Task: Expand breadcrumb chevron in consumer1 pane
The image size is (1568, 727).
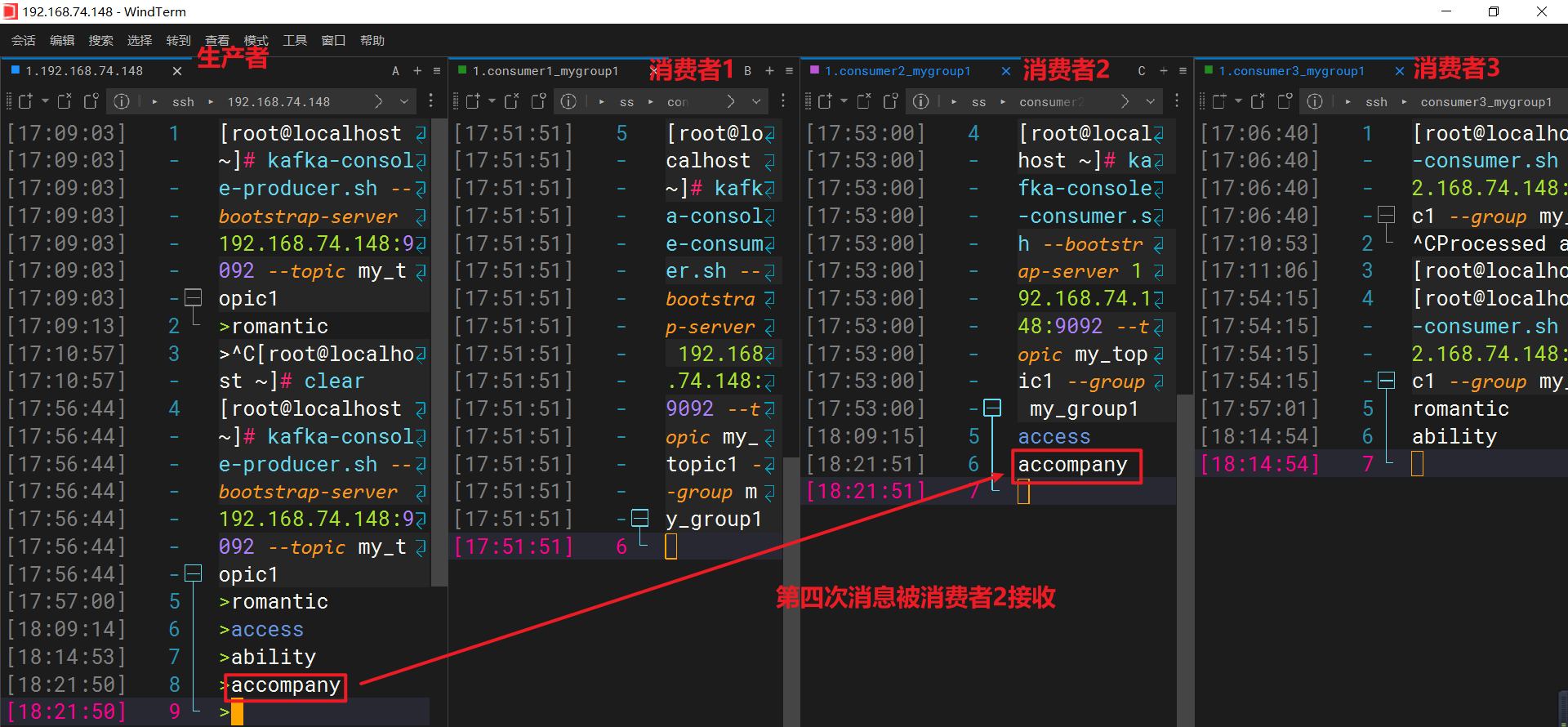Action: click(731, 101)
